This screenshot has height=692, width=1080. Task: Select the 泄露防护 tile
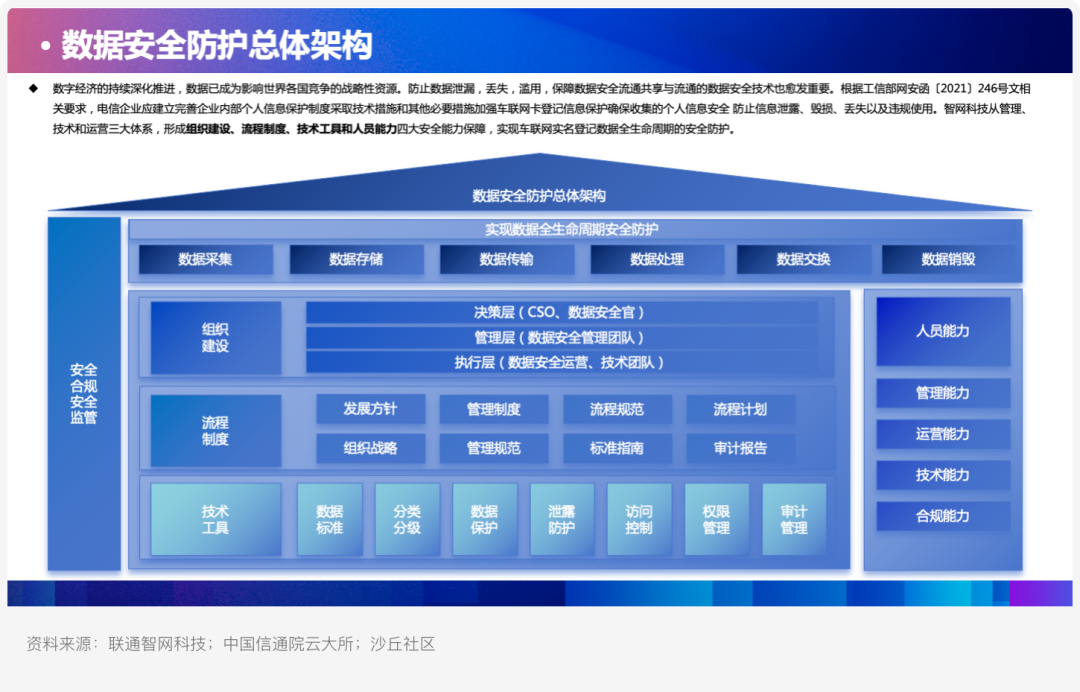click(562, 519)
